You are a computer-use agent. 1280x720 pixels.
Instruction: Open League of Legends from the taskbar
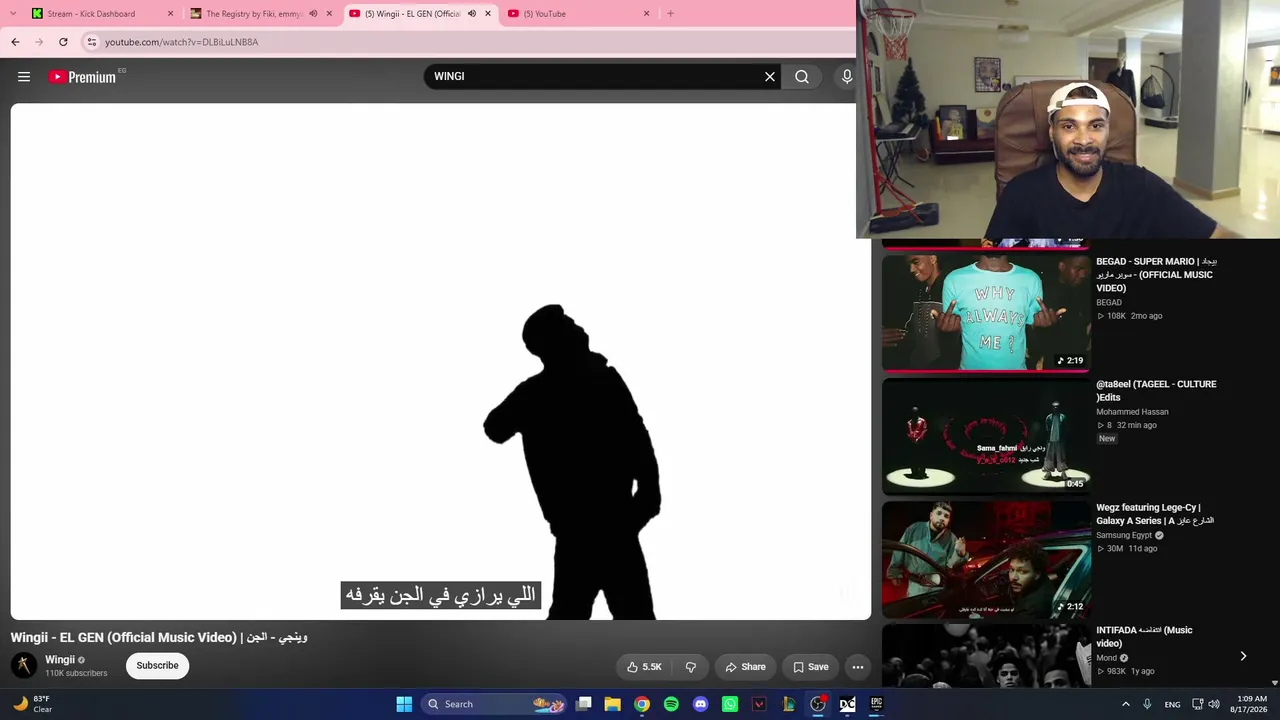[788, 704]
